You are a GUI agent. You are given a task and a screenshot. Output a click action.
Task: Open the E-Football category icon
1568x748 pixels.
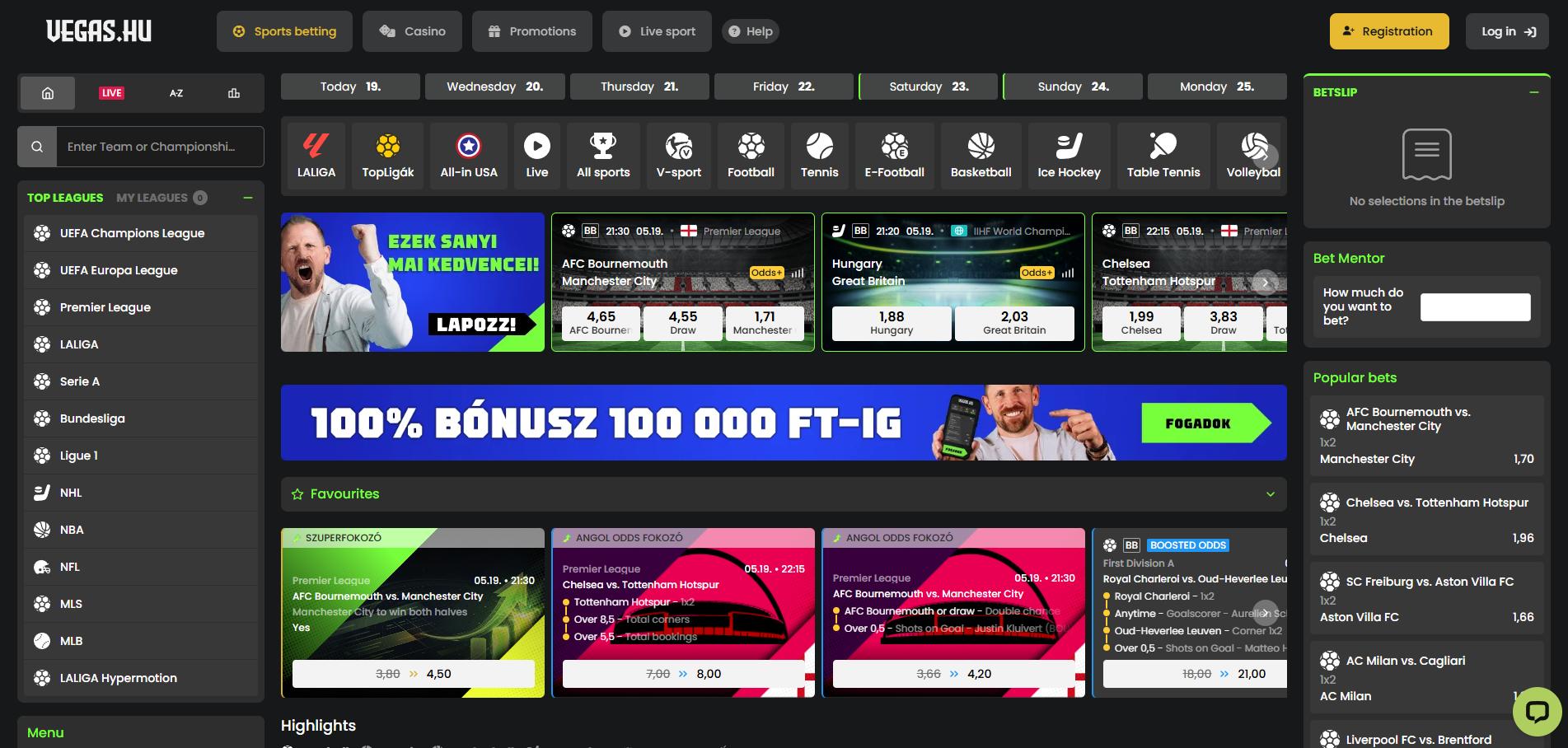895,157
